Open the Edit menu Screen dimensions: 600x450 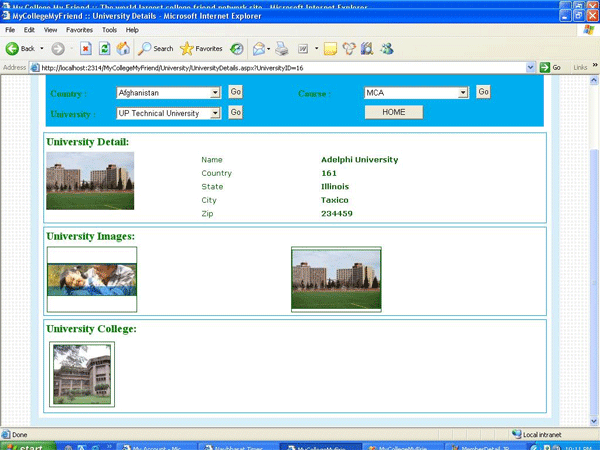(x=29, y=30)
